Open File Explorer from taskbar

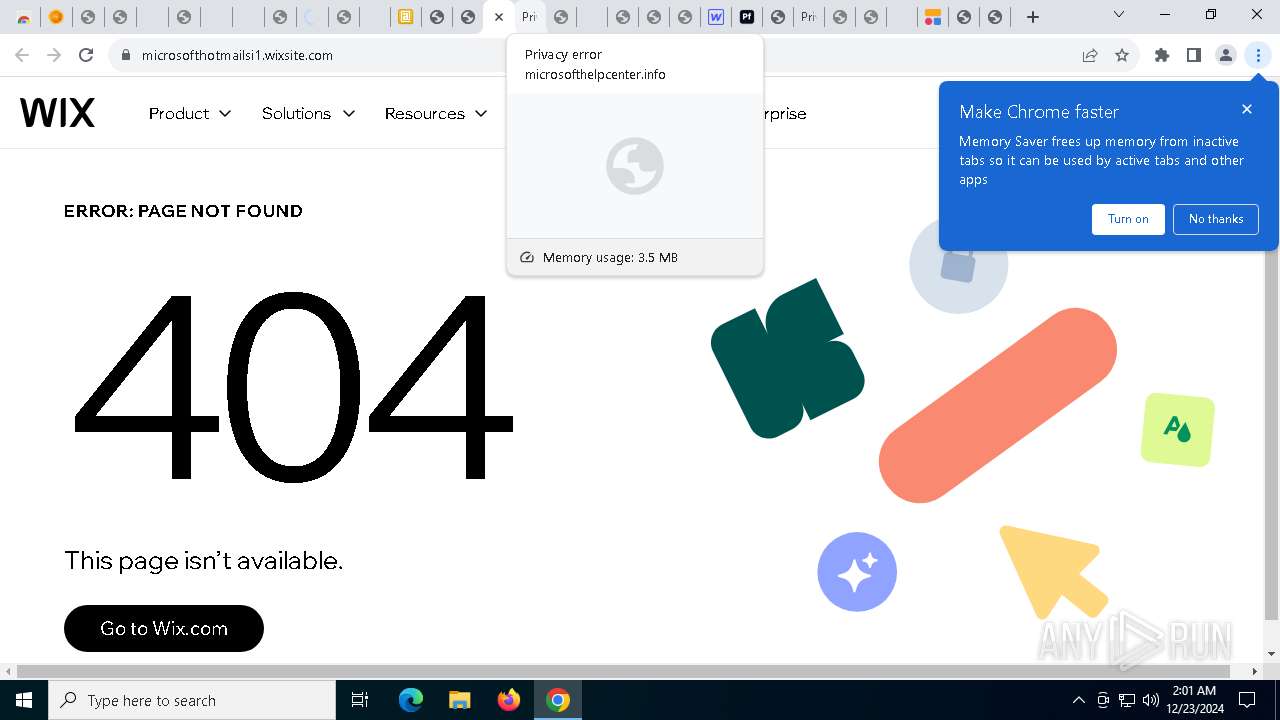tap(459, 700)
